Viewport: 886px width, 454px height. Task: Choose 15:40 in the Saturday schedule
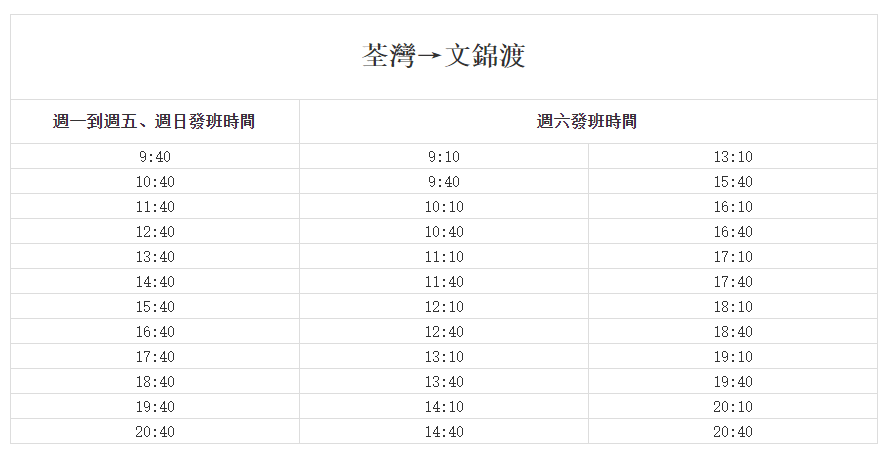point(733,182)
